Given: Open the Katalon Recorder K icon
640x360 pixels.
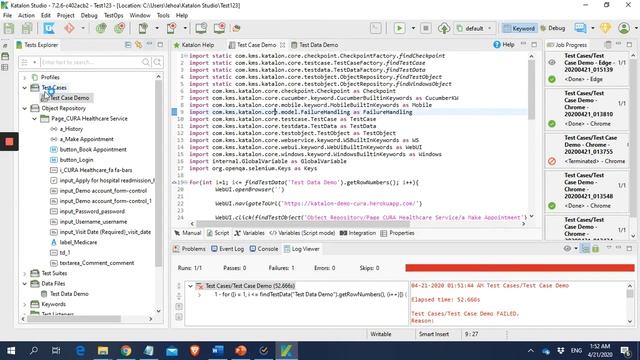Looking at the screenshot, I should (49, 28).
